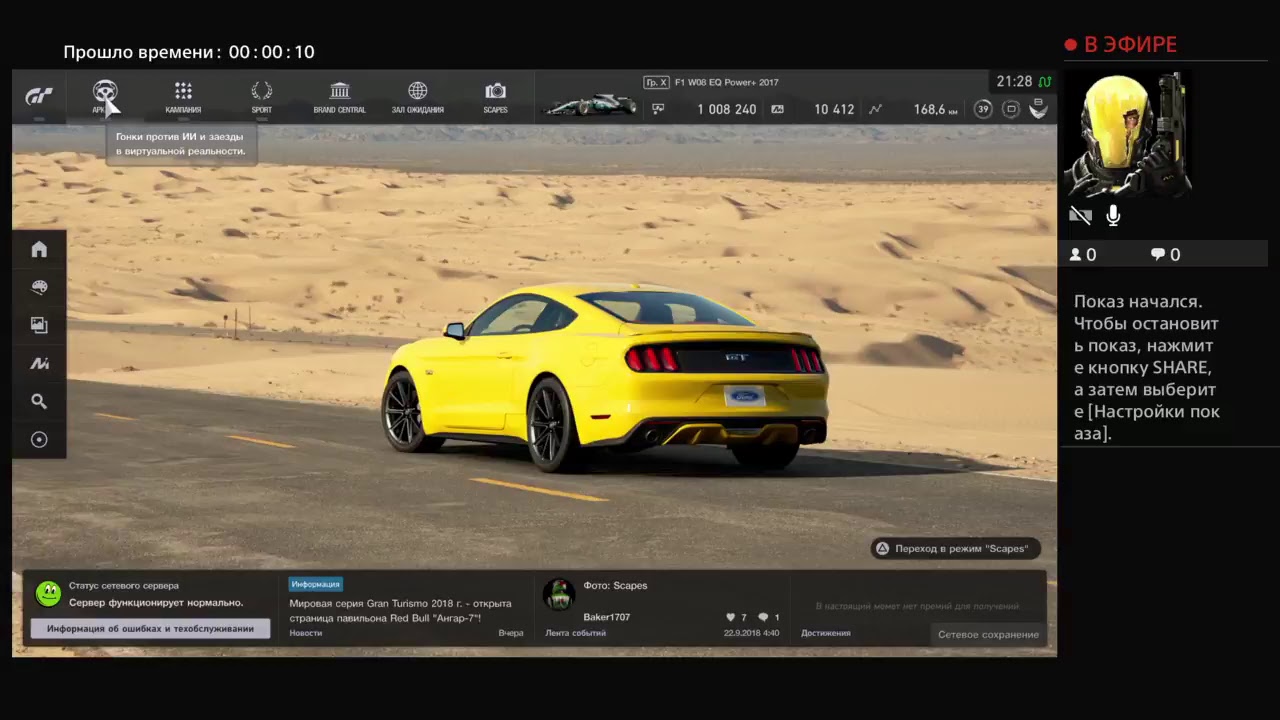The image size is (1280, 720).
Task: Open Лента событий activity feed
Action: coord(575,633)
